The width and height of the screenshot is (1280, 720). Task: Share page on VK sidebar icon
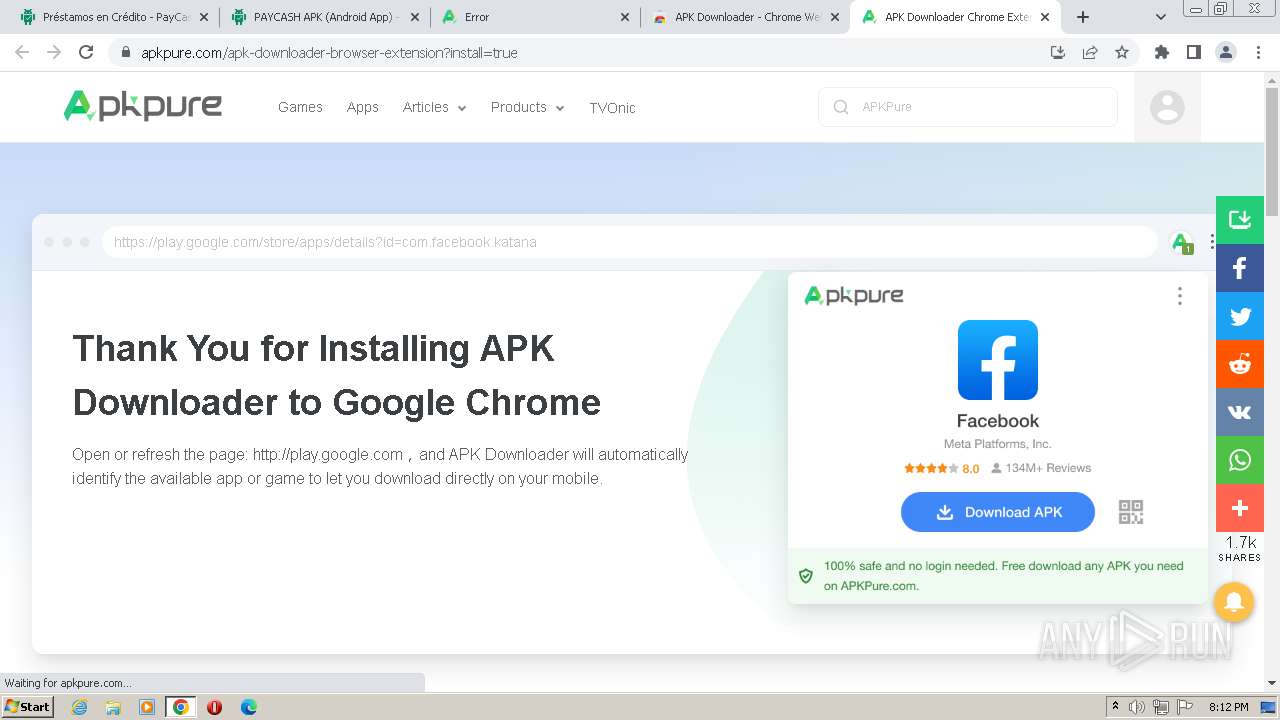(x=1240, y=412)
